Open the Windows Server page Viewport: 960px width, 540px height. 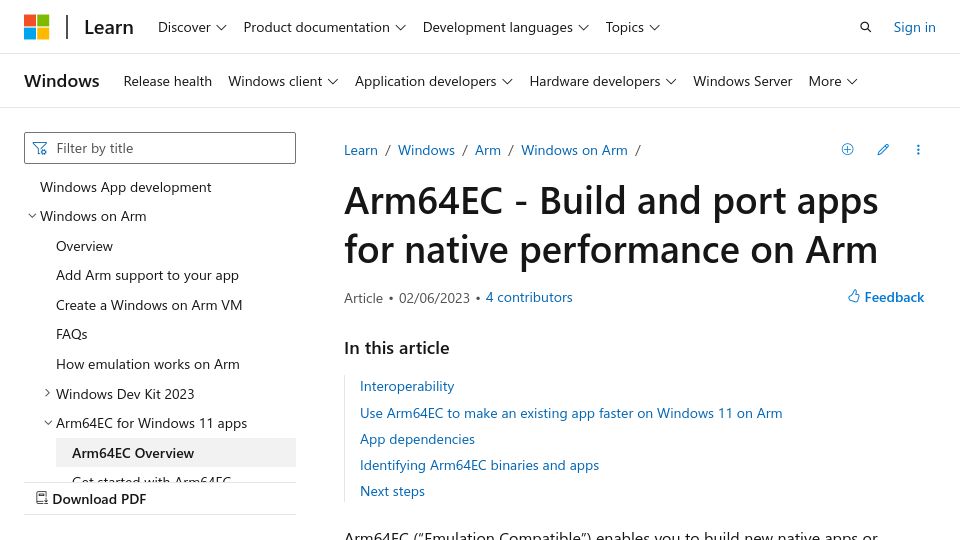(x=742, y=81)
